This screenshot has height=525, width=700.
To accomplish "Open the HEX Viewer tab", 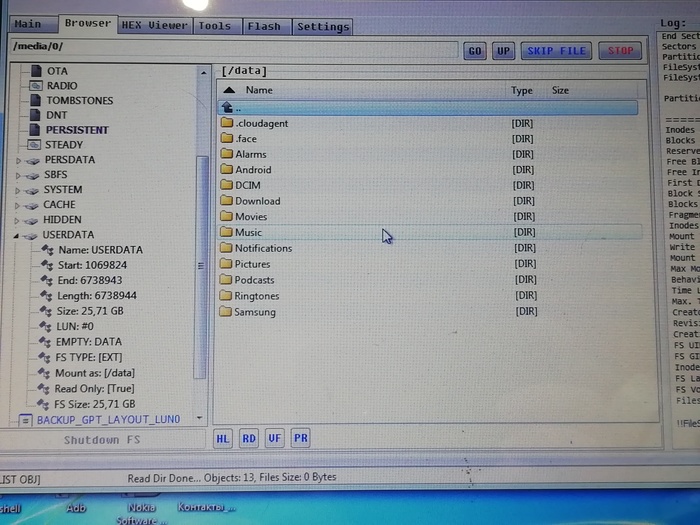I will pos(155,25).
